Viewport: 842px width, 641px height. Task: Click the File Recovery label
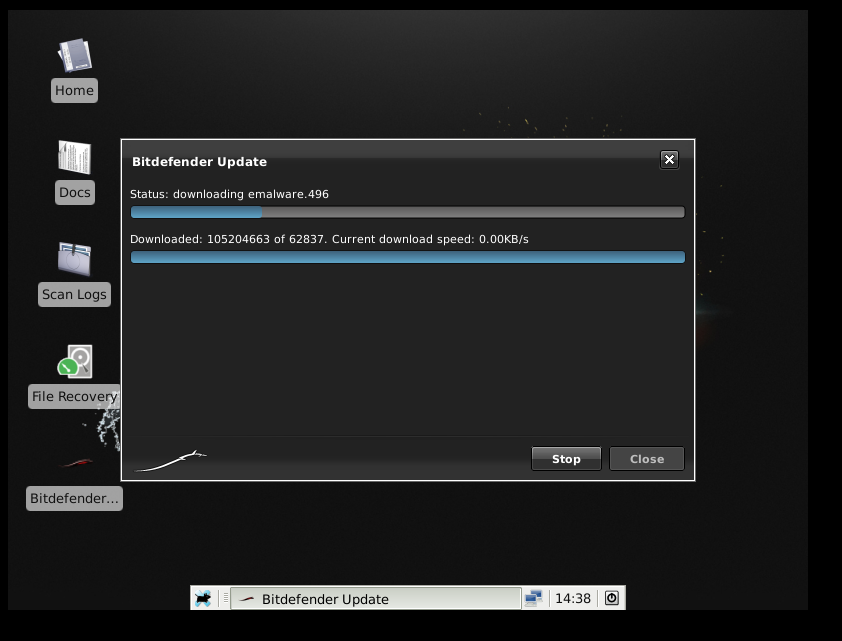click(74, 396)
